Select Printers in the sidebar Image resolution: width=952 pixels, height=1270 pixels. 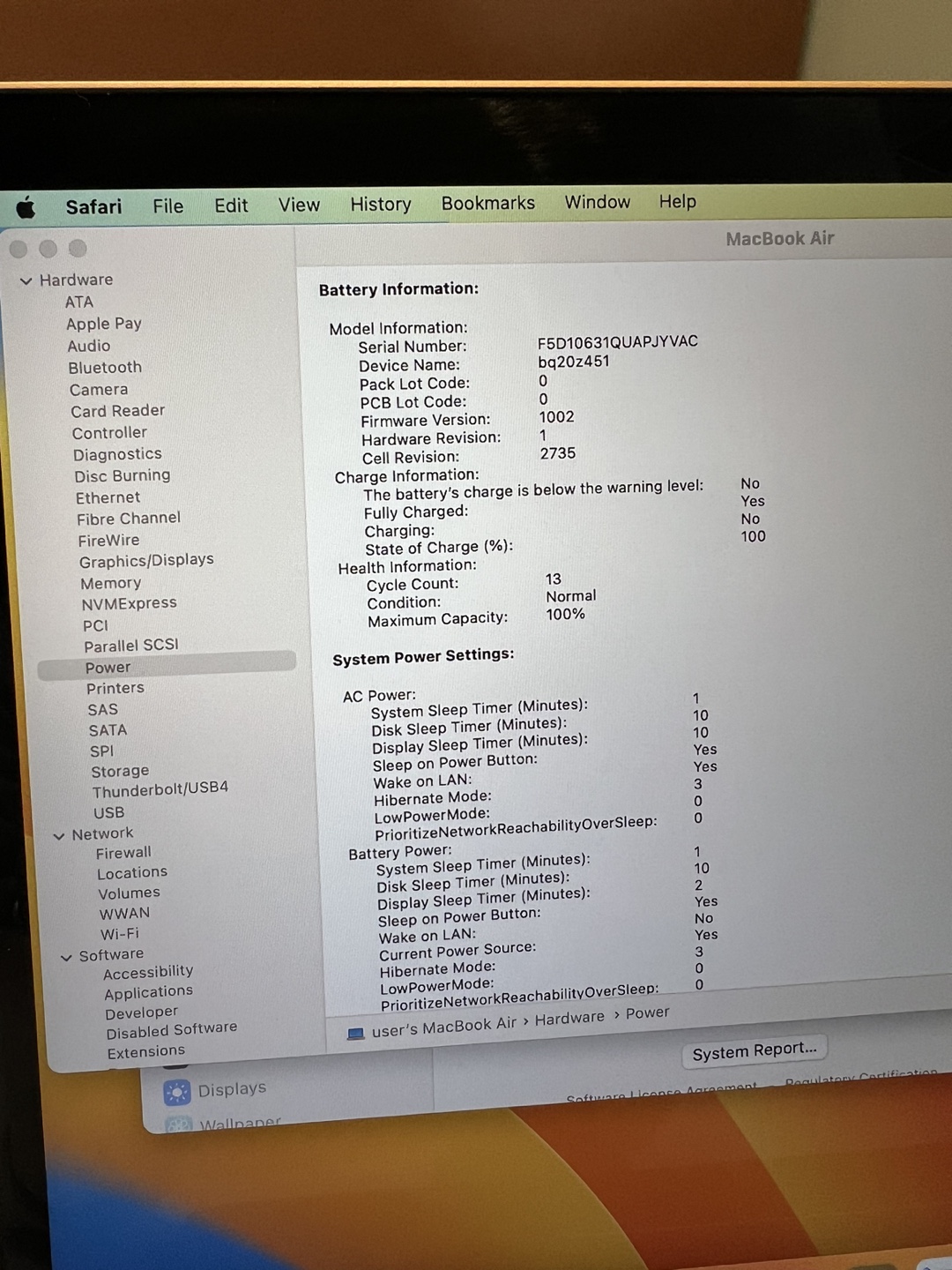click(115, 688)
